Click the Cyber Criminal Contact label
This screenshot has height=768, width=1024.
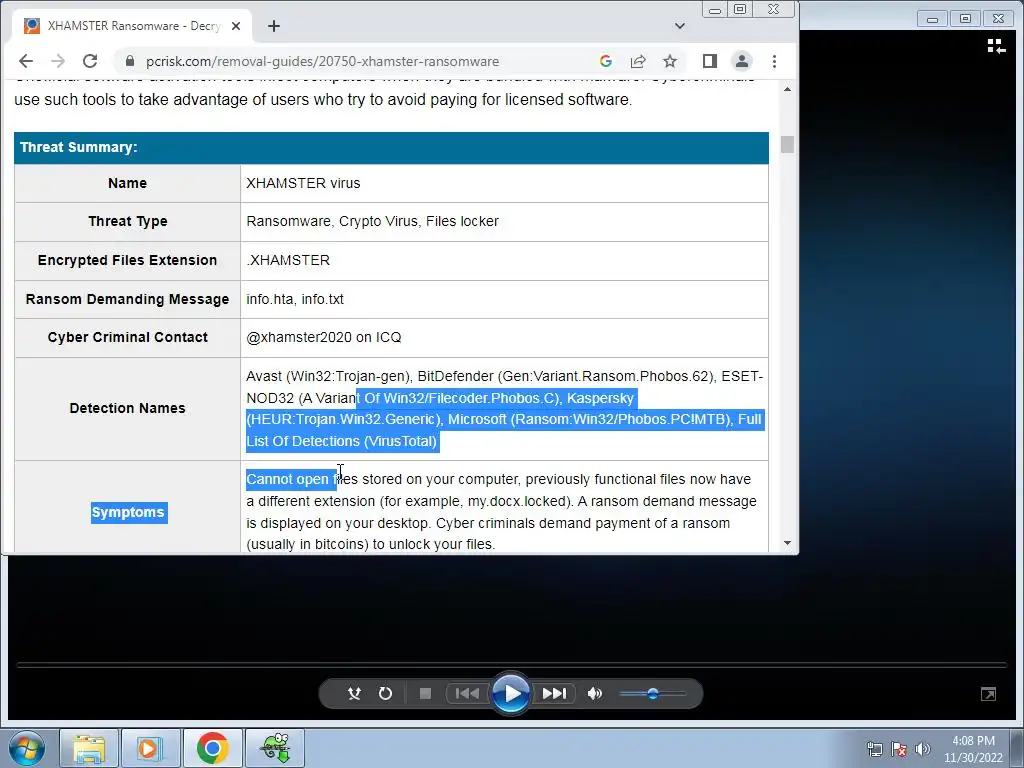tap(127, 338)
